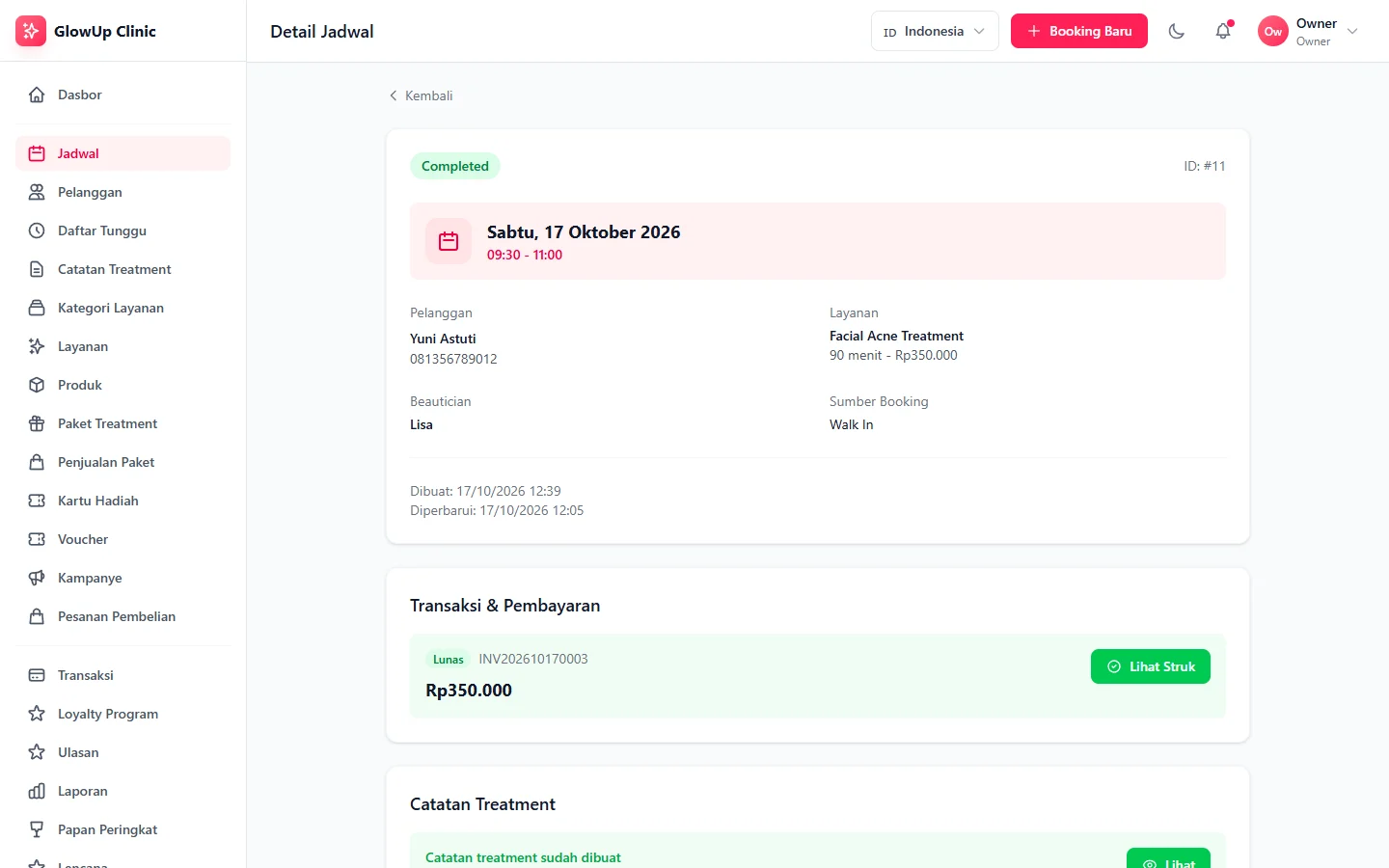Open the Indonesia language dropdown
1389x868 pixels.
pos(935,31)
